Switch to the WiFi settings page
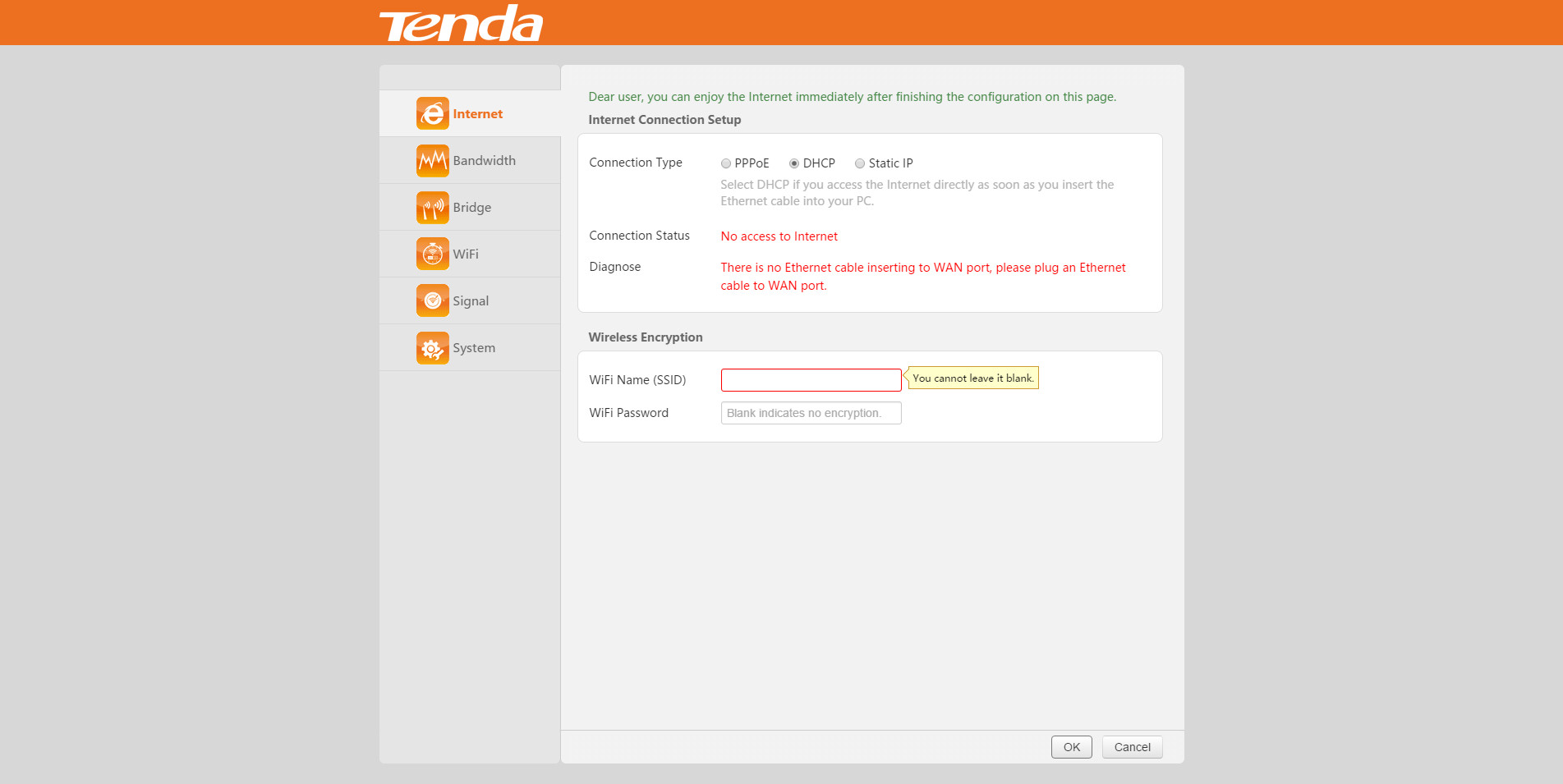The image size is (1563, 784). pos(466,254)
